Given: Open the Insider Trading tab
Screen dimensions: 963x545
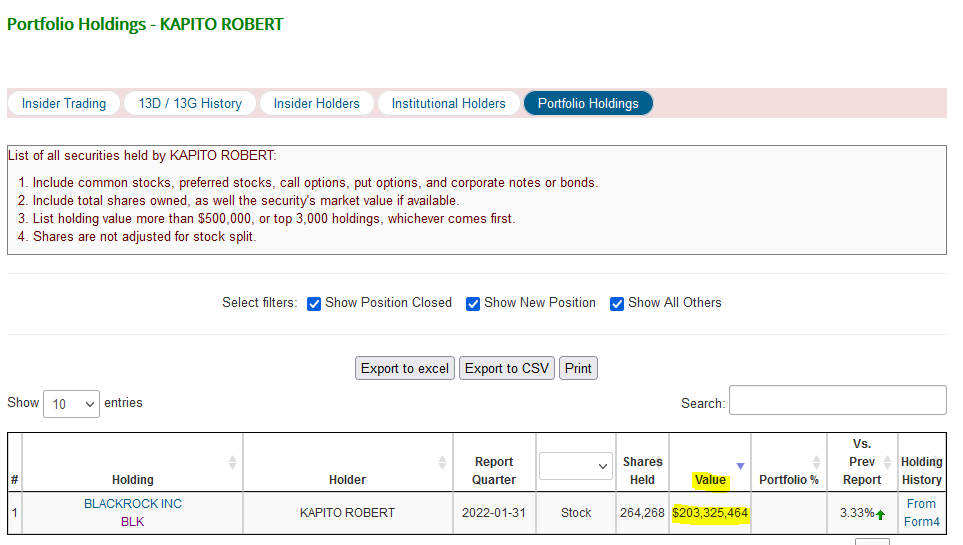Looking at the screenshot, I should [x=64, y=103].
